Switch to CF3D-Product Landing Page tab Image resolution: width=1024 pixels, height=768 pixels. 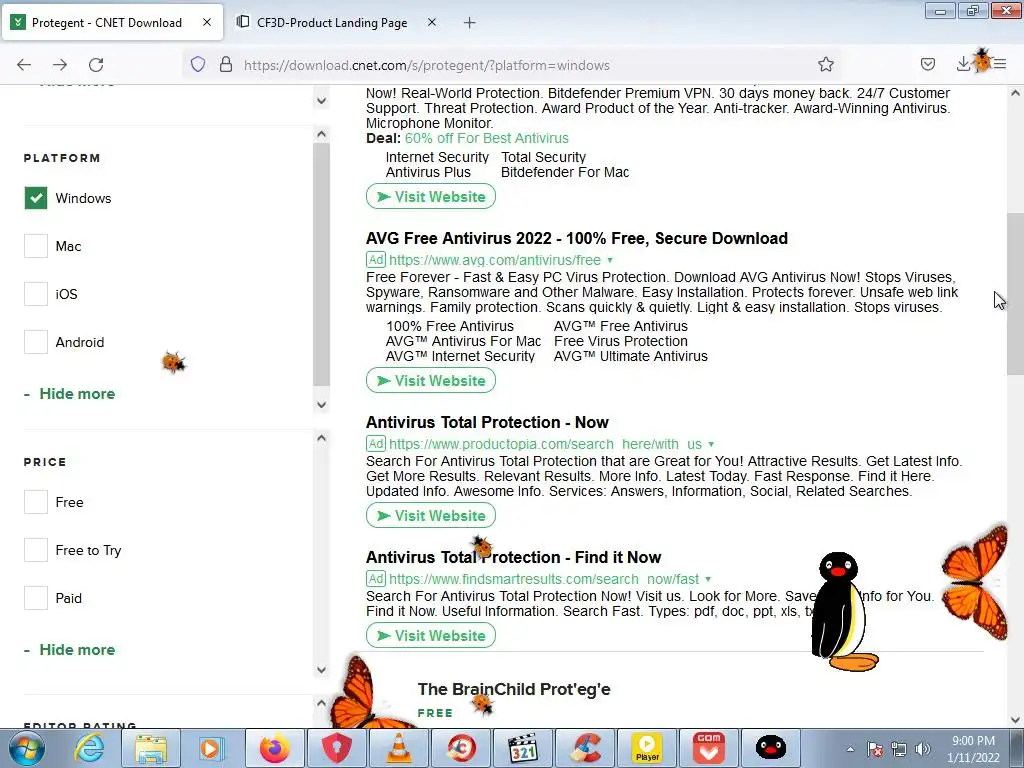coord(332,23)
